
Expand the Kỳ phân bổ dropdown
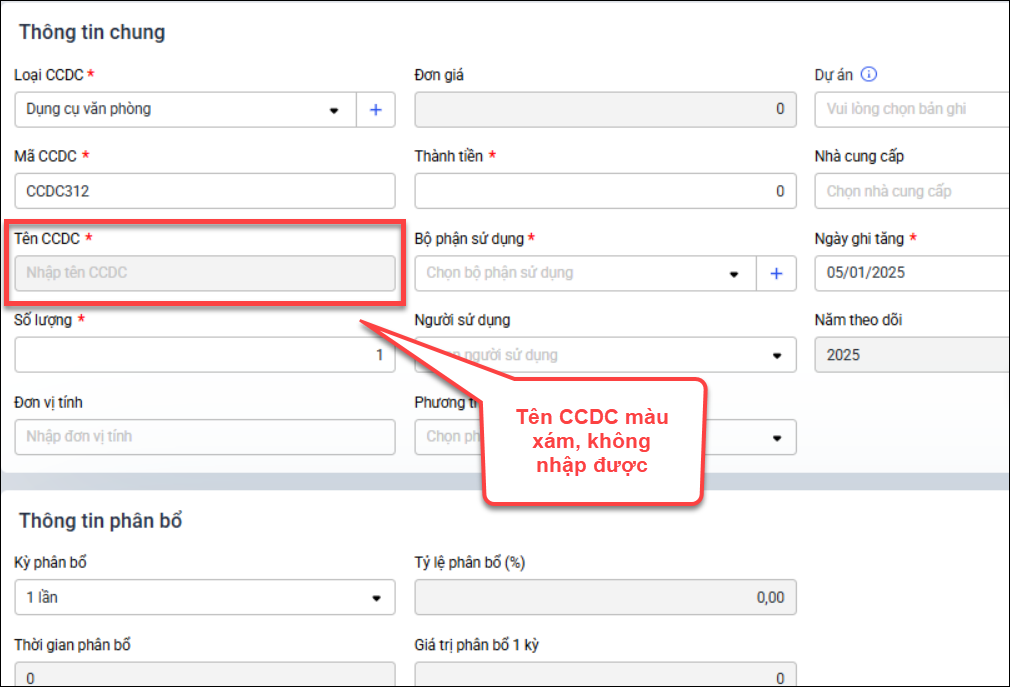[x=377, y=598]
